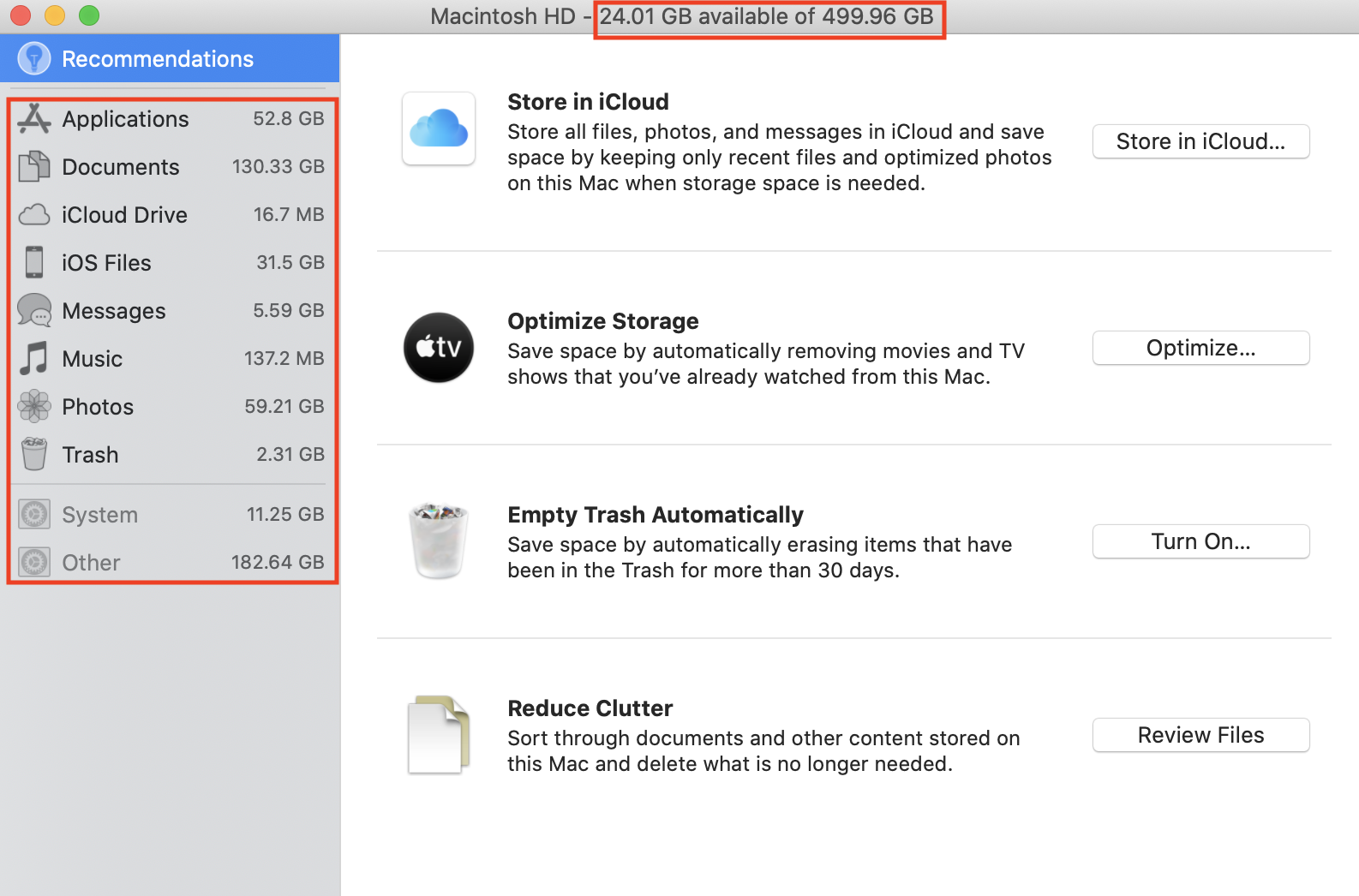Minimize the window with the yellow button
1359x896 pixels.
coord(54,15)
